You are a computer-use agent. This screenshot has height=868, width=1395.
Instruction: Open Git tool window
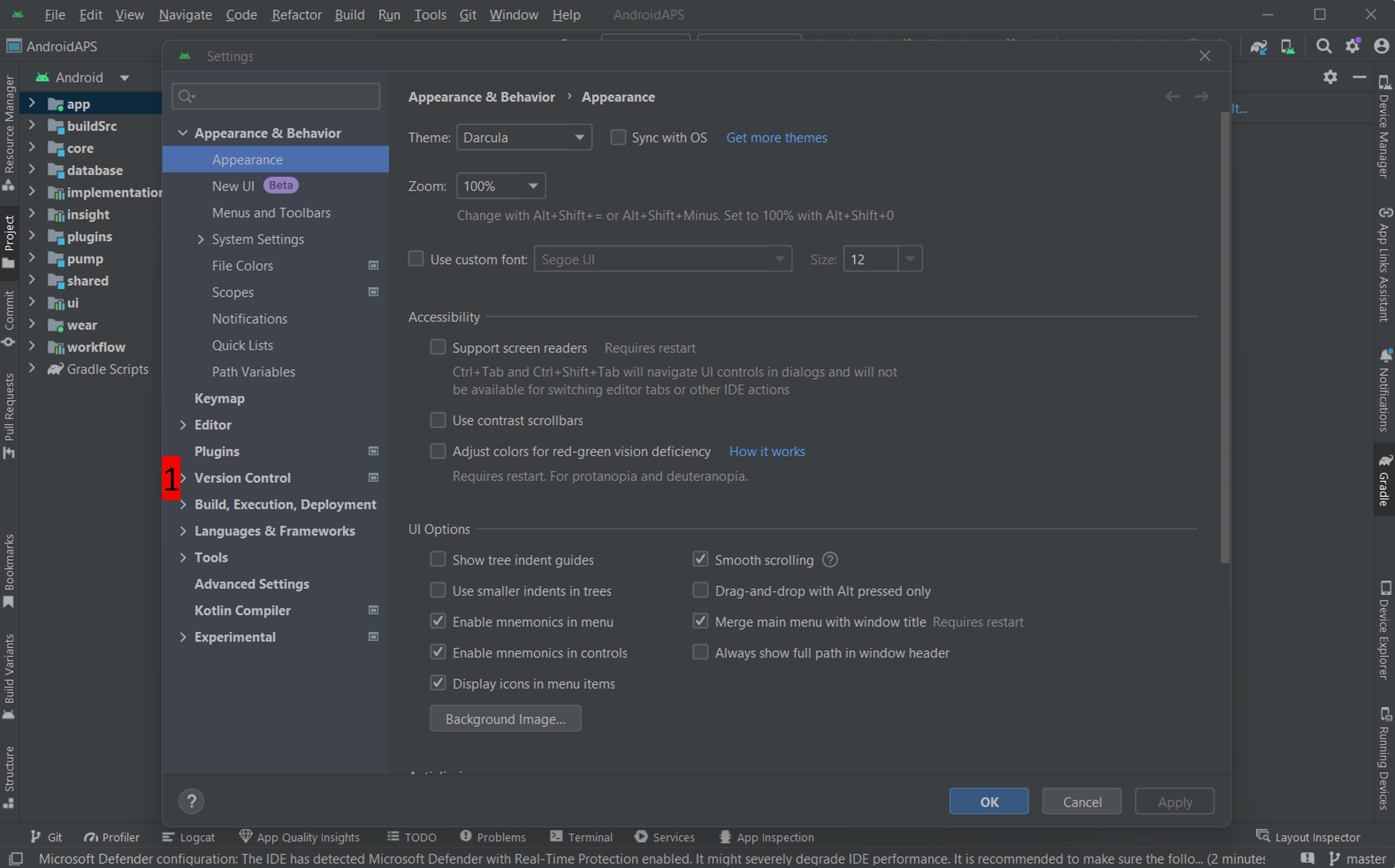[x=46, y=837]
